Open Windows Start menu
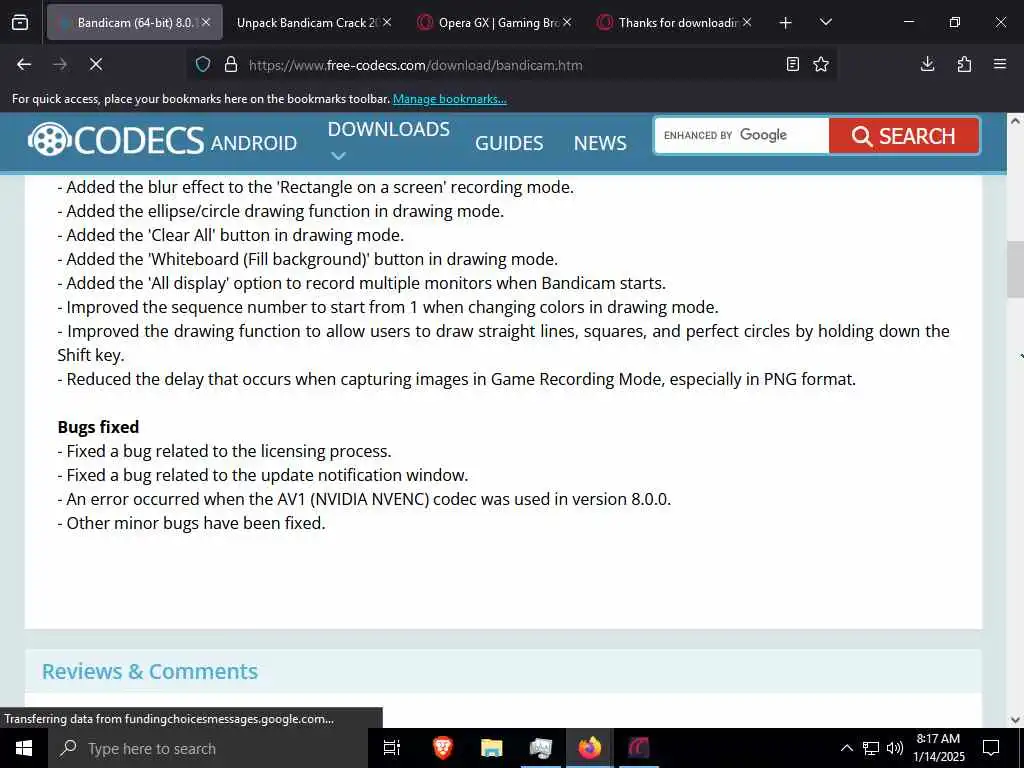 click(x=24, y=748)
